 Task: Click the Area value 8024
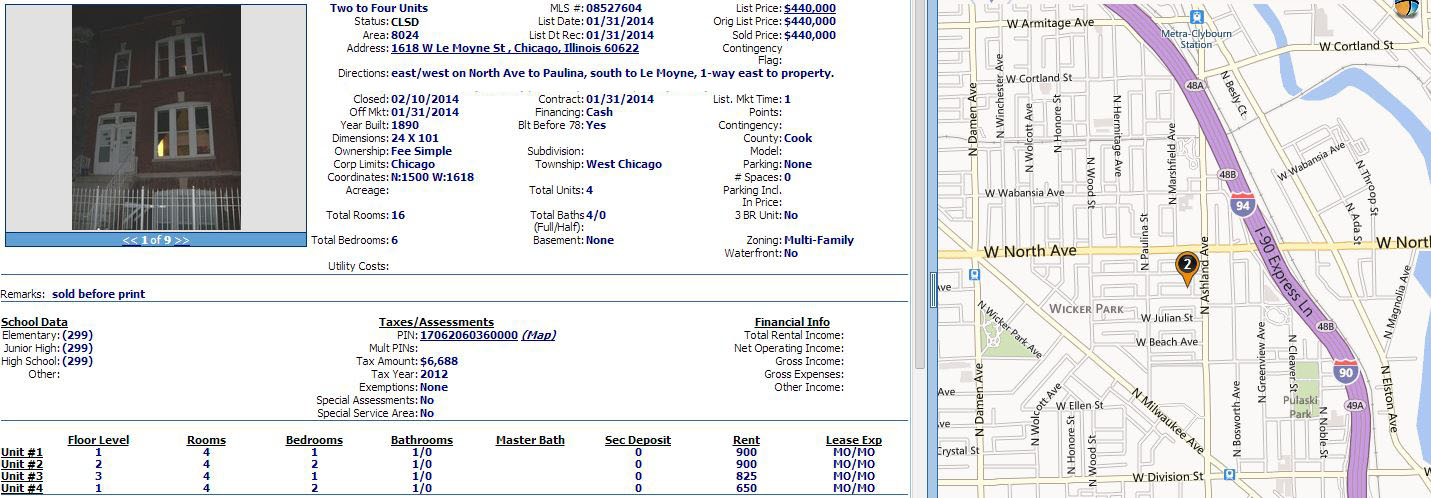405,35
